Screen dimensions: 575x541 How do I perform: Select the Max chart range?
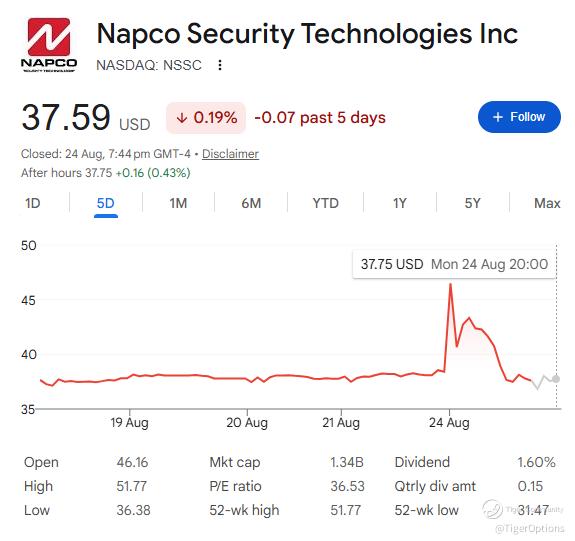(x=547, y=203)
